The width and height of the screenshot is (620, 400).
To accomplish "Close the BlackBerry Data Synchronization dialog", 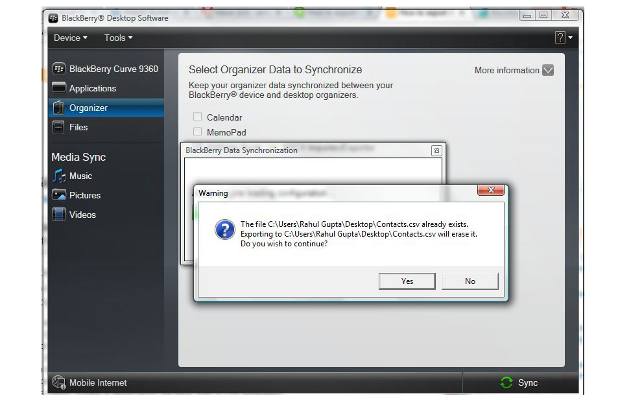I will click(437, 150).
